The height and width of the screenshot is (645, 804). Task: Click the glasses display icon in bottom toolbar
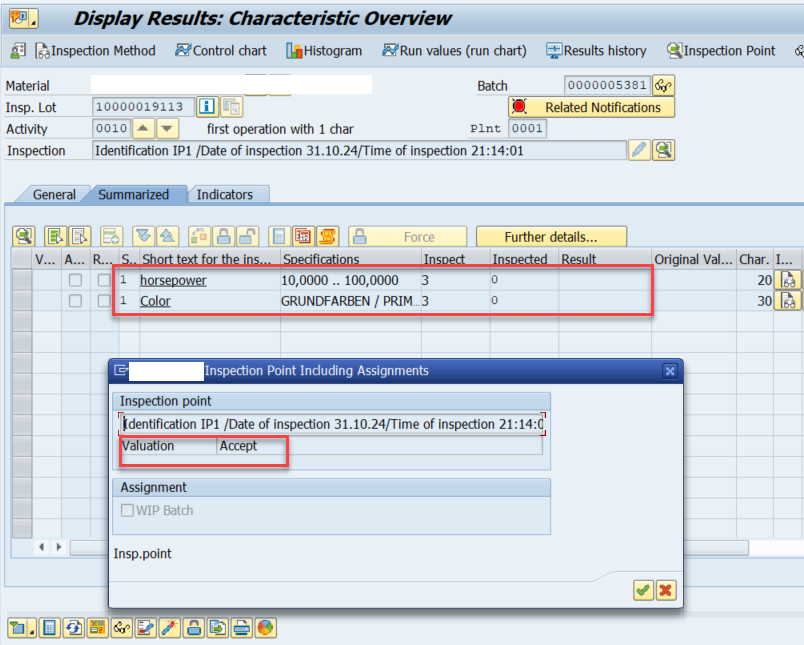tap(122, 628)
